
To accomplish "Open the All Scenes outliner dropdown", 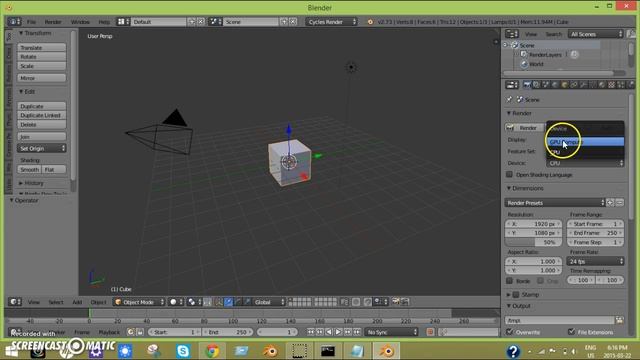I will click(596, 34).
